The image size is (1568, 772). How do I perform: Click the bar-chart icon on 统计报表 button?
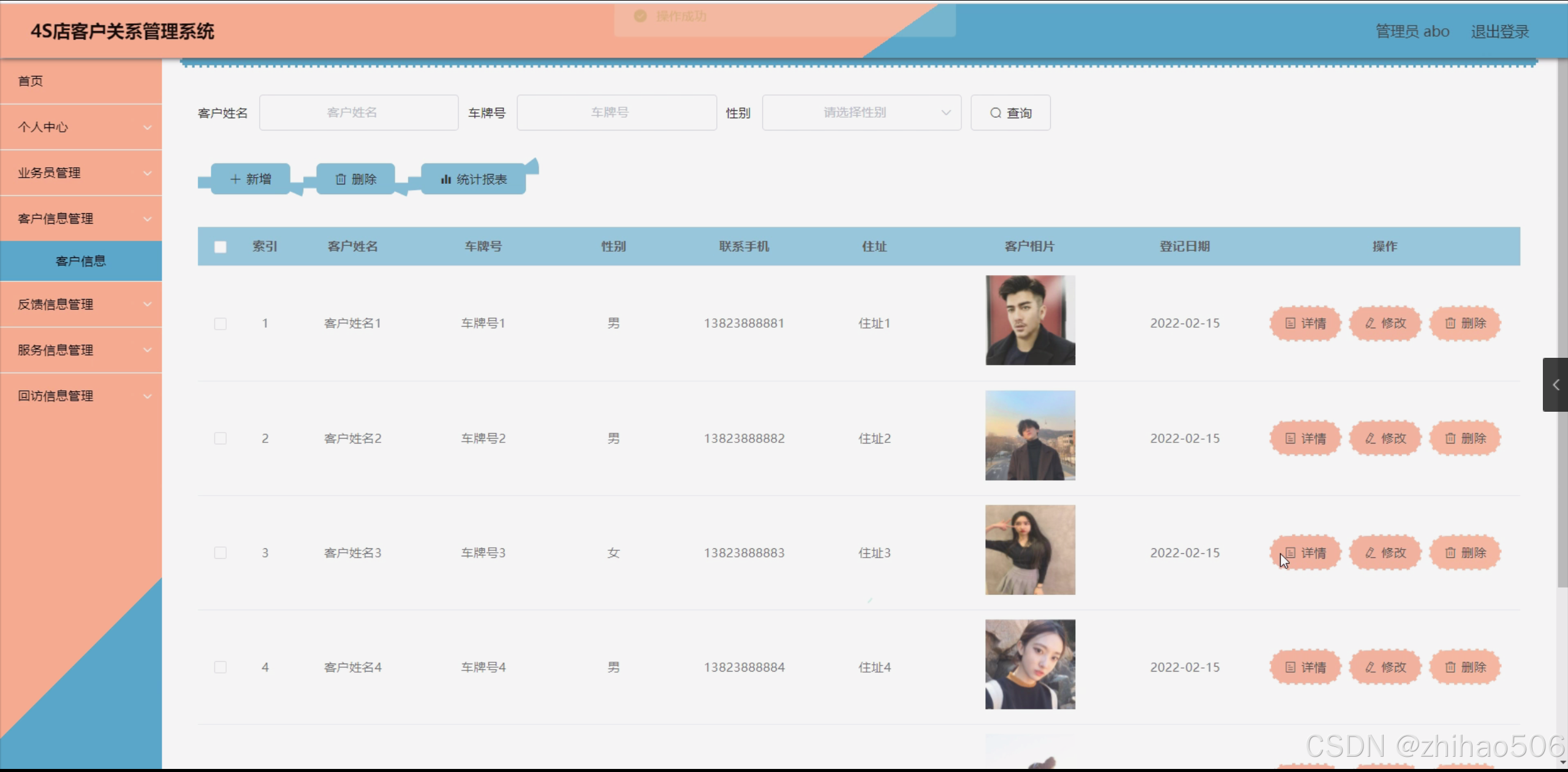click(x=445, y=179)
